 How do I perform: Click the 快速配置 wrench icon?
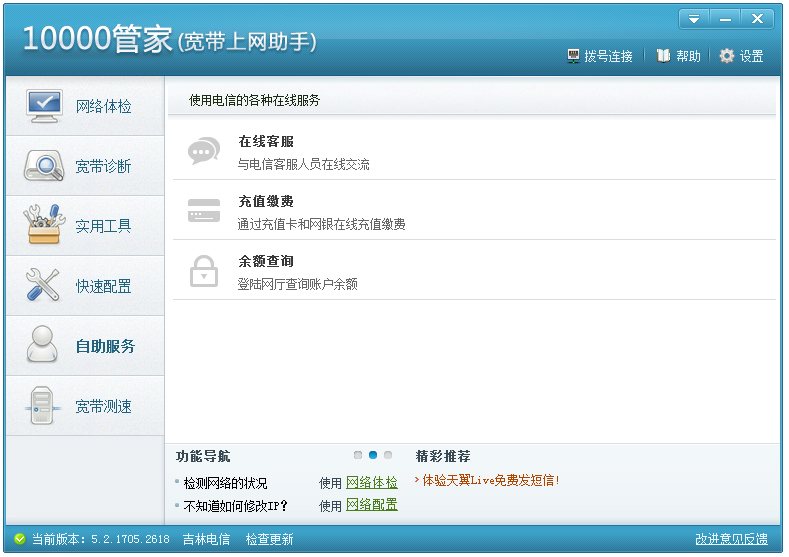coord(43,286)
